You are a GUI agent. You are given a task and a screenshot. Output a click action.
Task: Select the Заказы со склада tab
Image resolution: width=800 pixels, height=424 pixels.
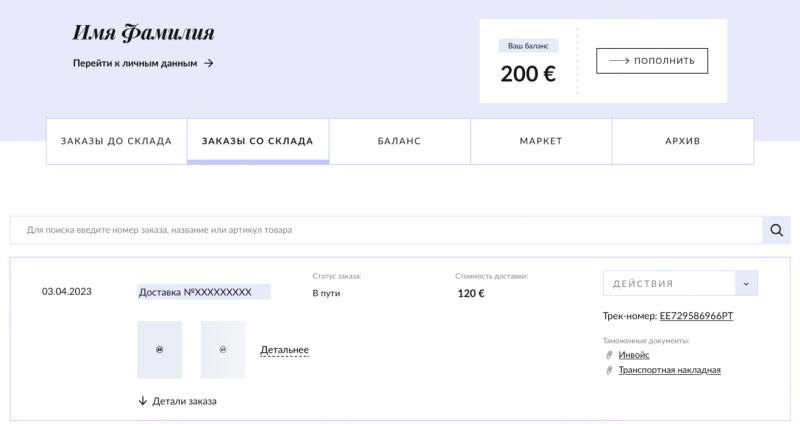(x=258, y=141)
